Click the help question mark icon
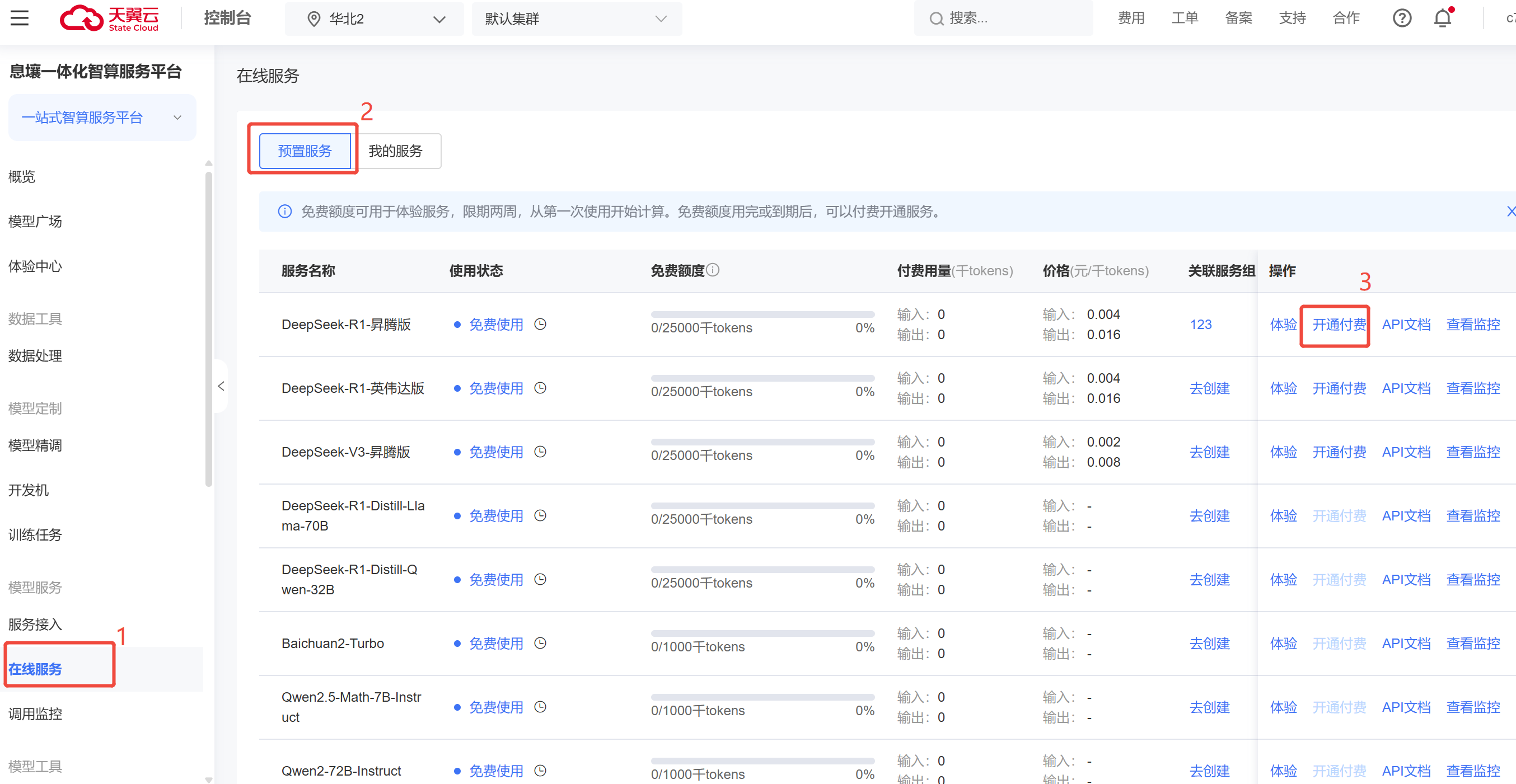The width and height of the screenshot is (1516, 784). 1402,18
